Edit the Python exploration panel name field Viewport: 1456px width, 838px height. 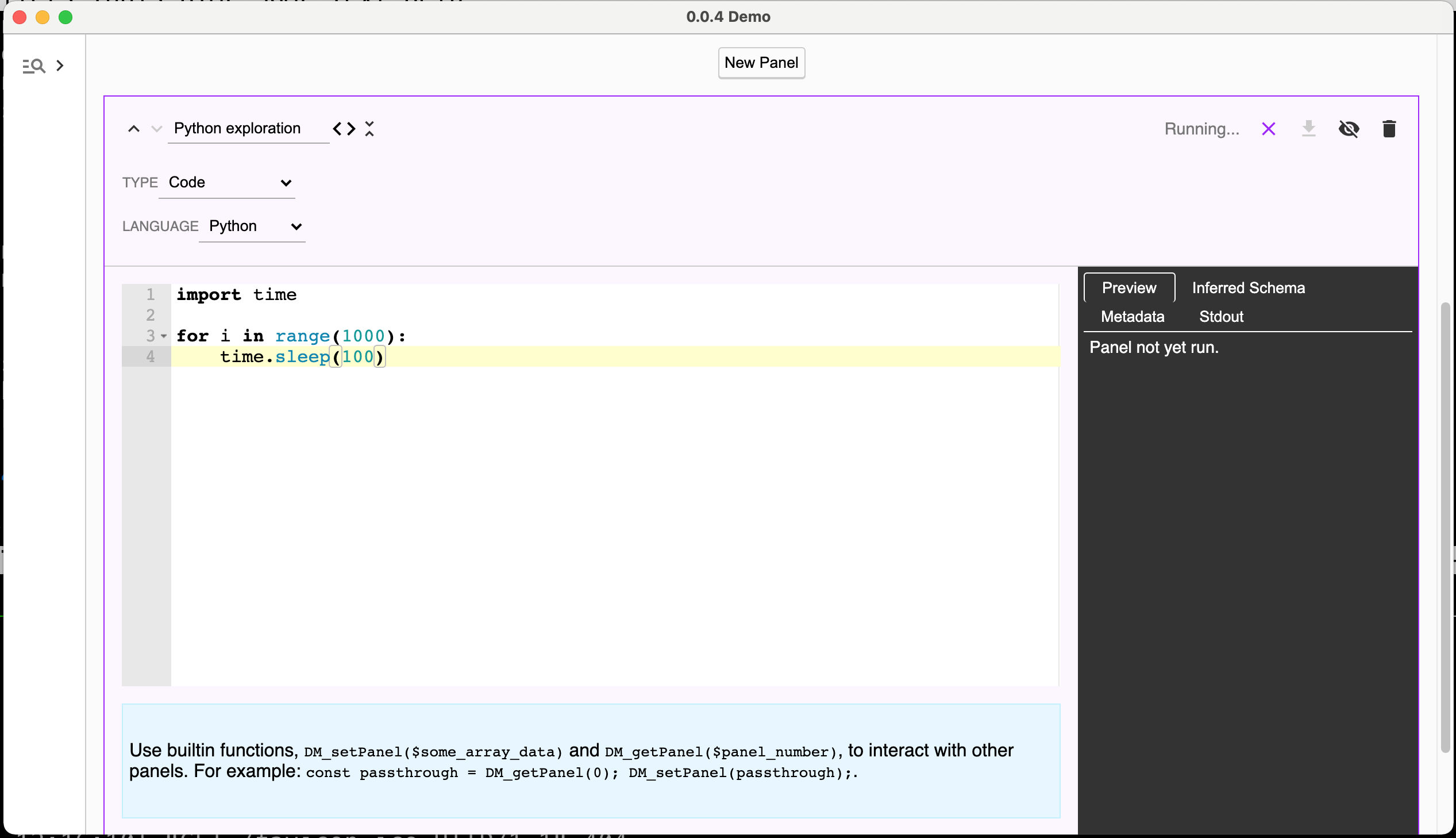click(249, 128)
